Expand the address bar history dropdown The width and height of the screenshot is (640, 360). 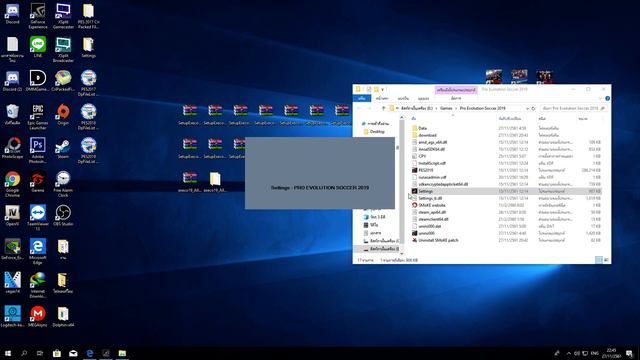click(527, 109)
